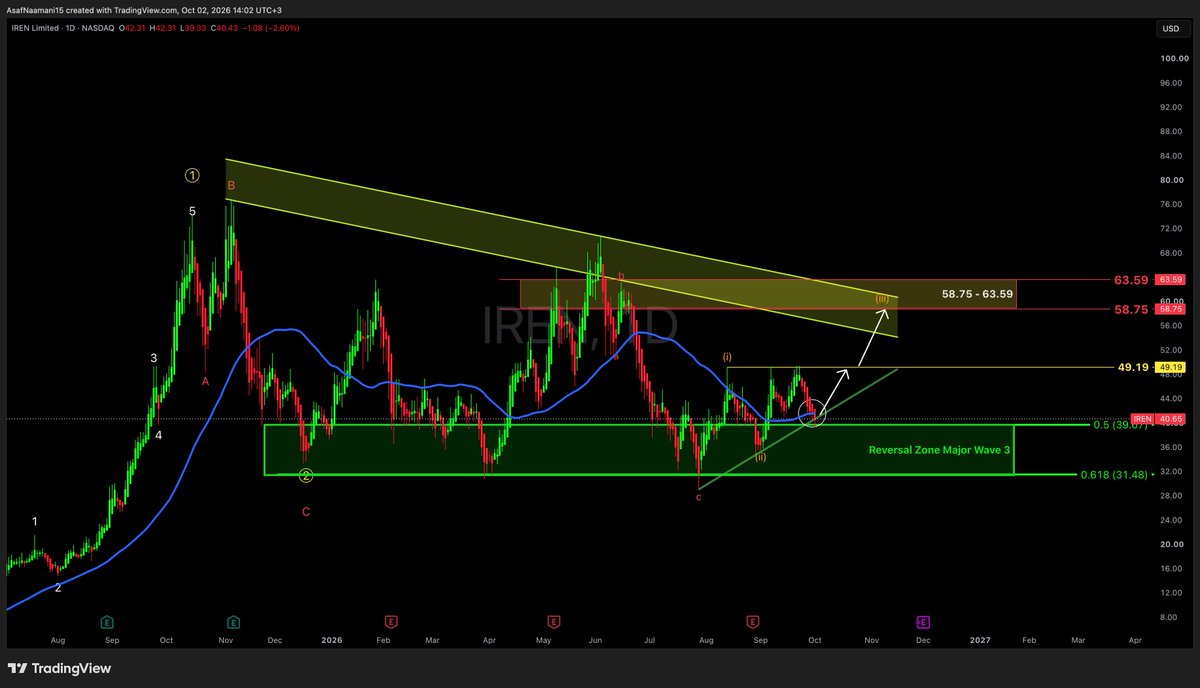Open the rightmost red earnings marker
Screen dimensions: 1200x688
coord(752,621)
